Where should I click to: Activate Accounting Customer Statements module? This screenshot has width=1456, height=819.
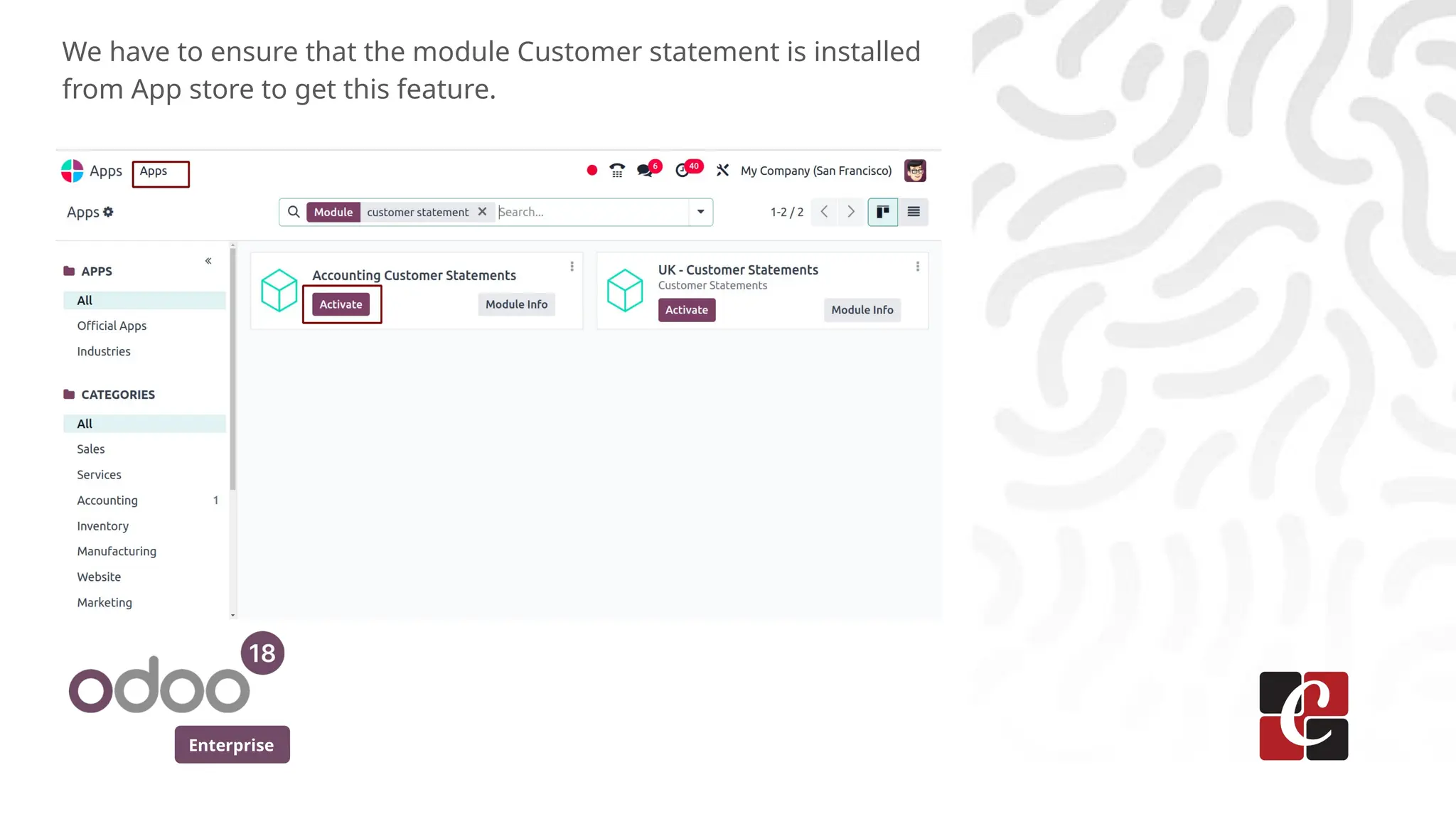pos(341,304)
